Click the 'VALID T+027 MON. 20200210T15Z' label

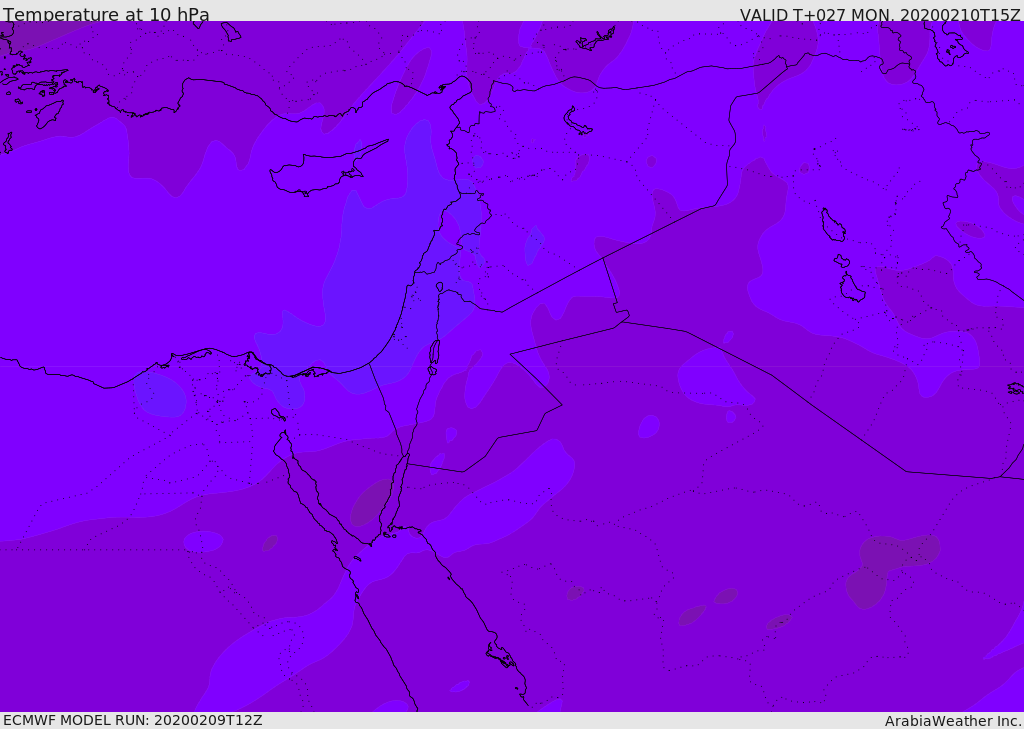(880, 15)
